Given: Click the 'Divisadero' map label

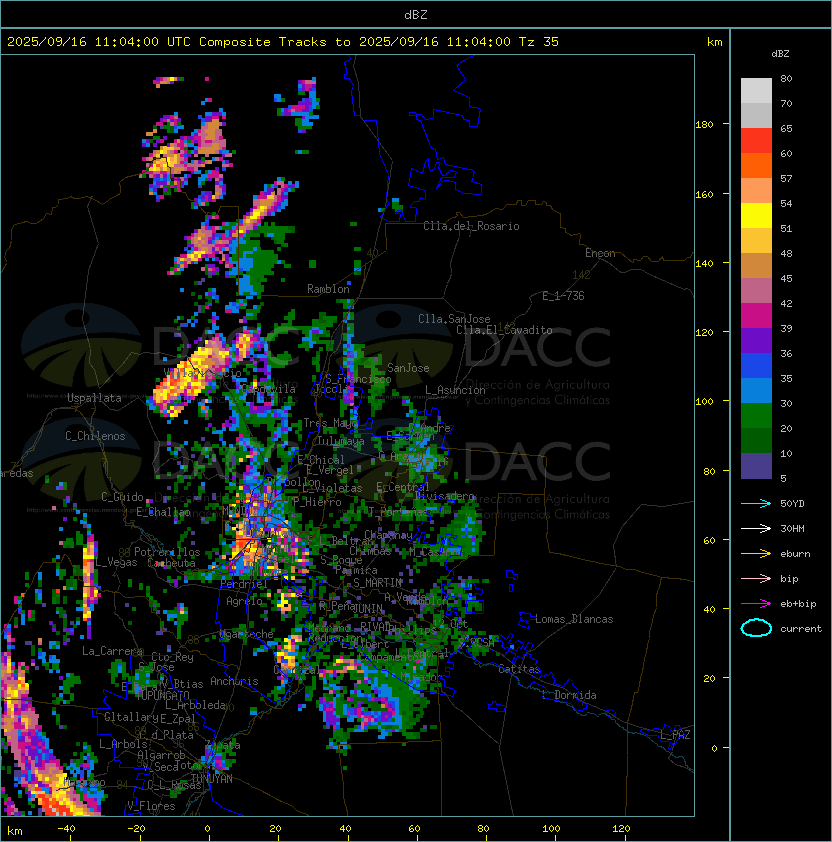Looking at the screenshot, I should coord(444,496).
